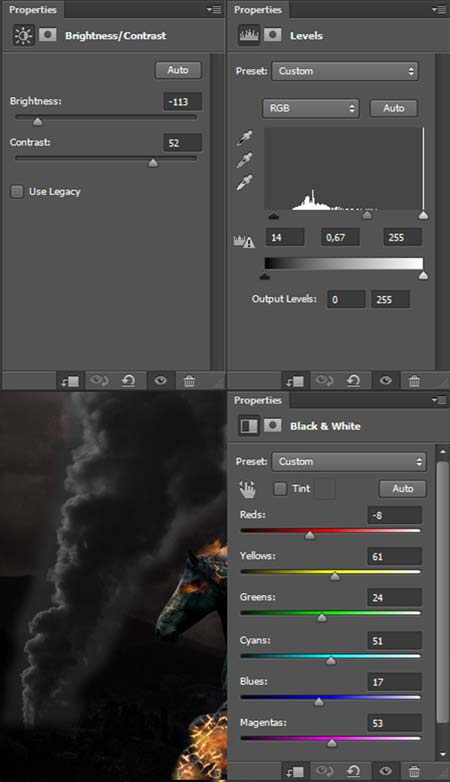Image resolution: width=450 pixels, height=782 pixels.
Task: Select Brightness/Contrast layer mask icon
Action: 47,35
